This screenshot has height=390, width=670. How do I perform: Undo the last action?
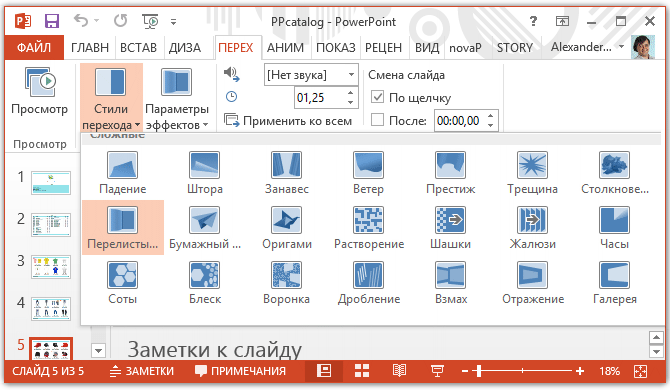[x=80, y=21]
